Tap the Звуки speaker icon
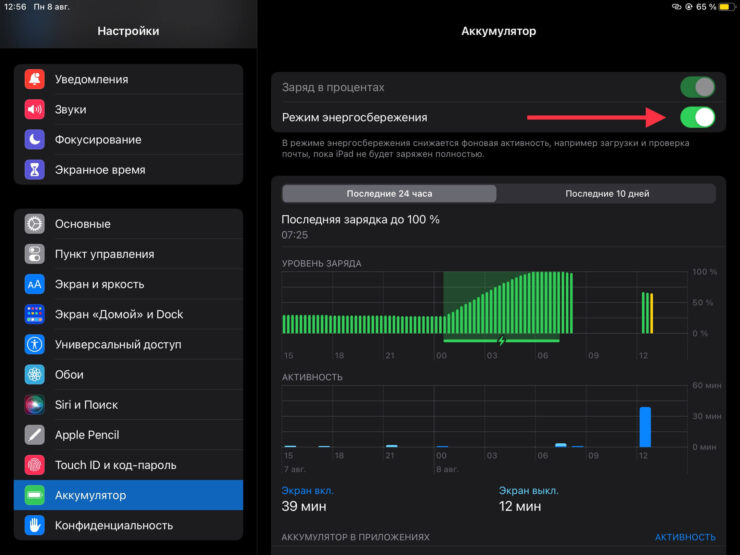 35,110
